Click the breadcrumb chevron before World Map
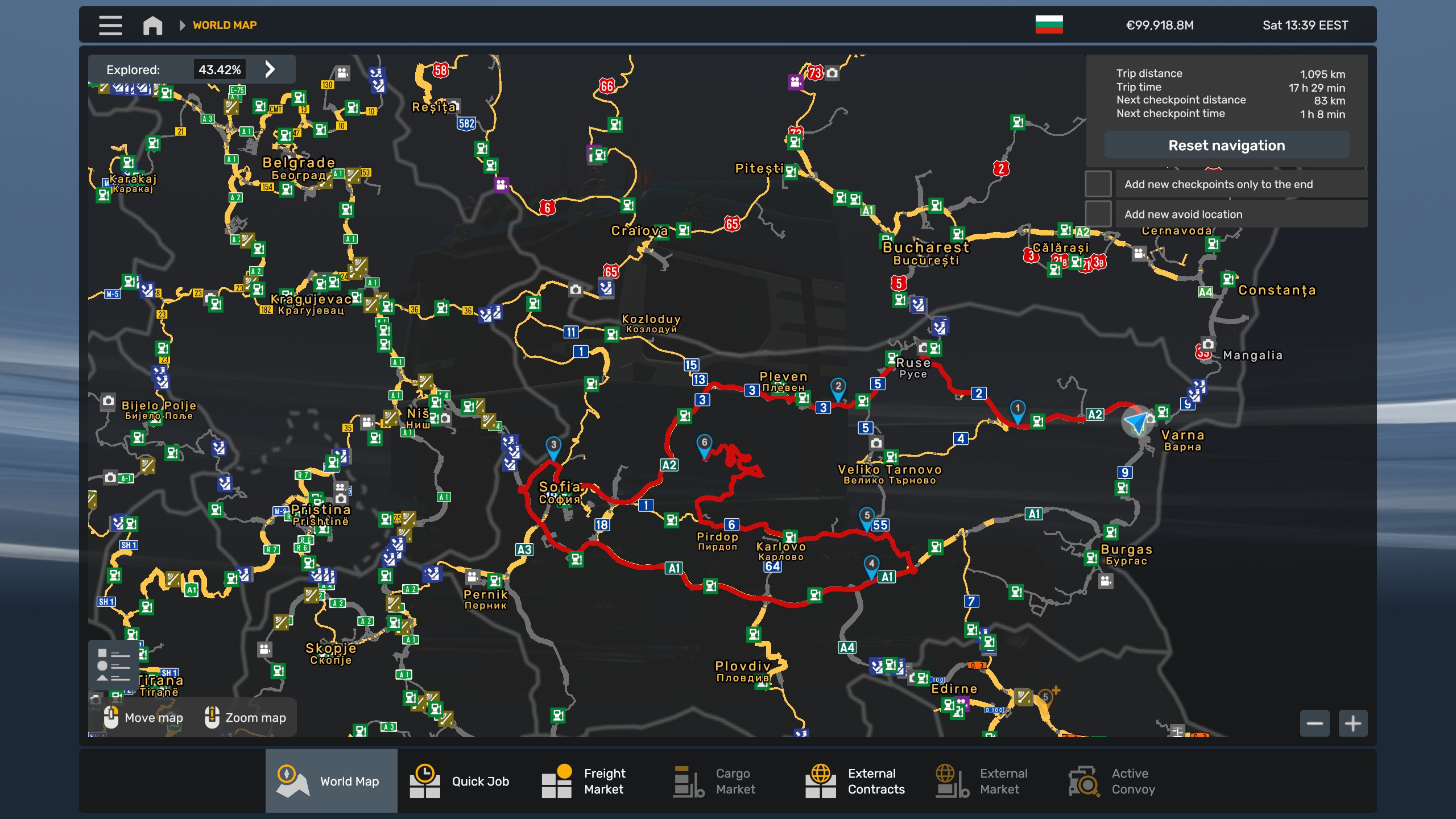The height and width of the screenshot is (819, 1456). (x=182, y=26)
